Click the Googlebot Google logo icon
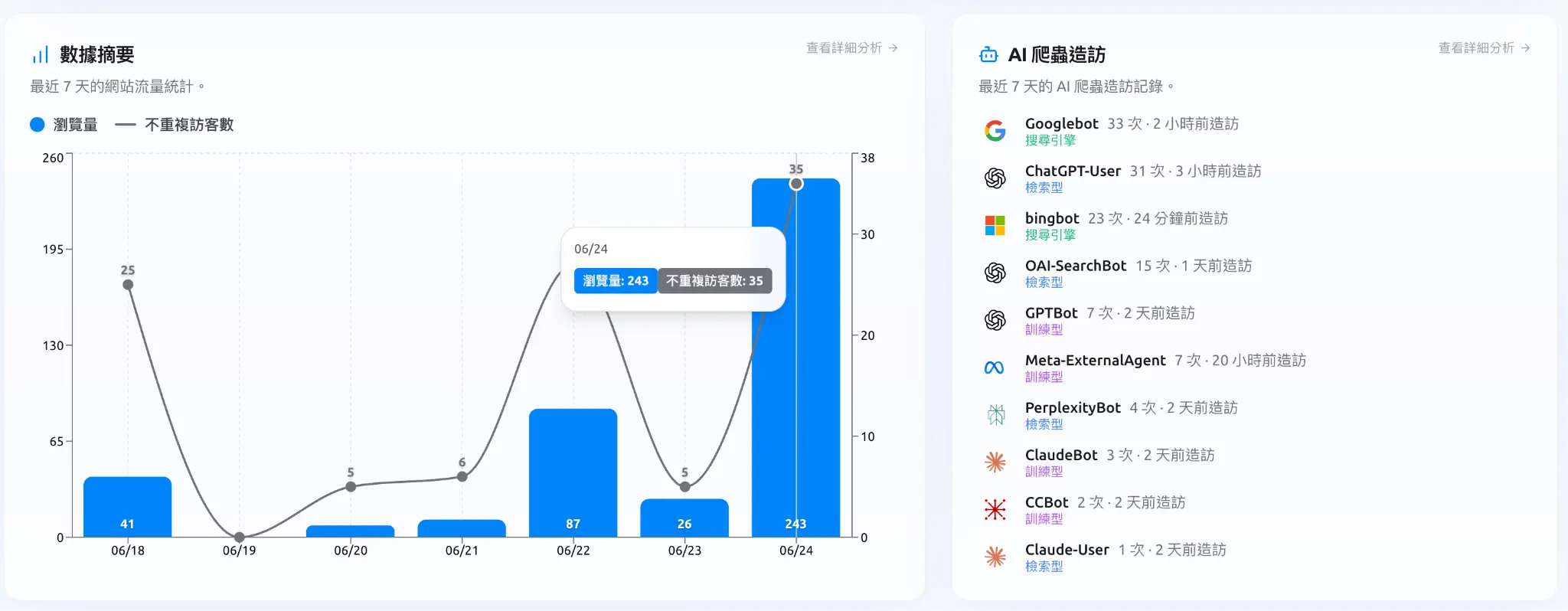1568x611 pixels. pos(995,131)
